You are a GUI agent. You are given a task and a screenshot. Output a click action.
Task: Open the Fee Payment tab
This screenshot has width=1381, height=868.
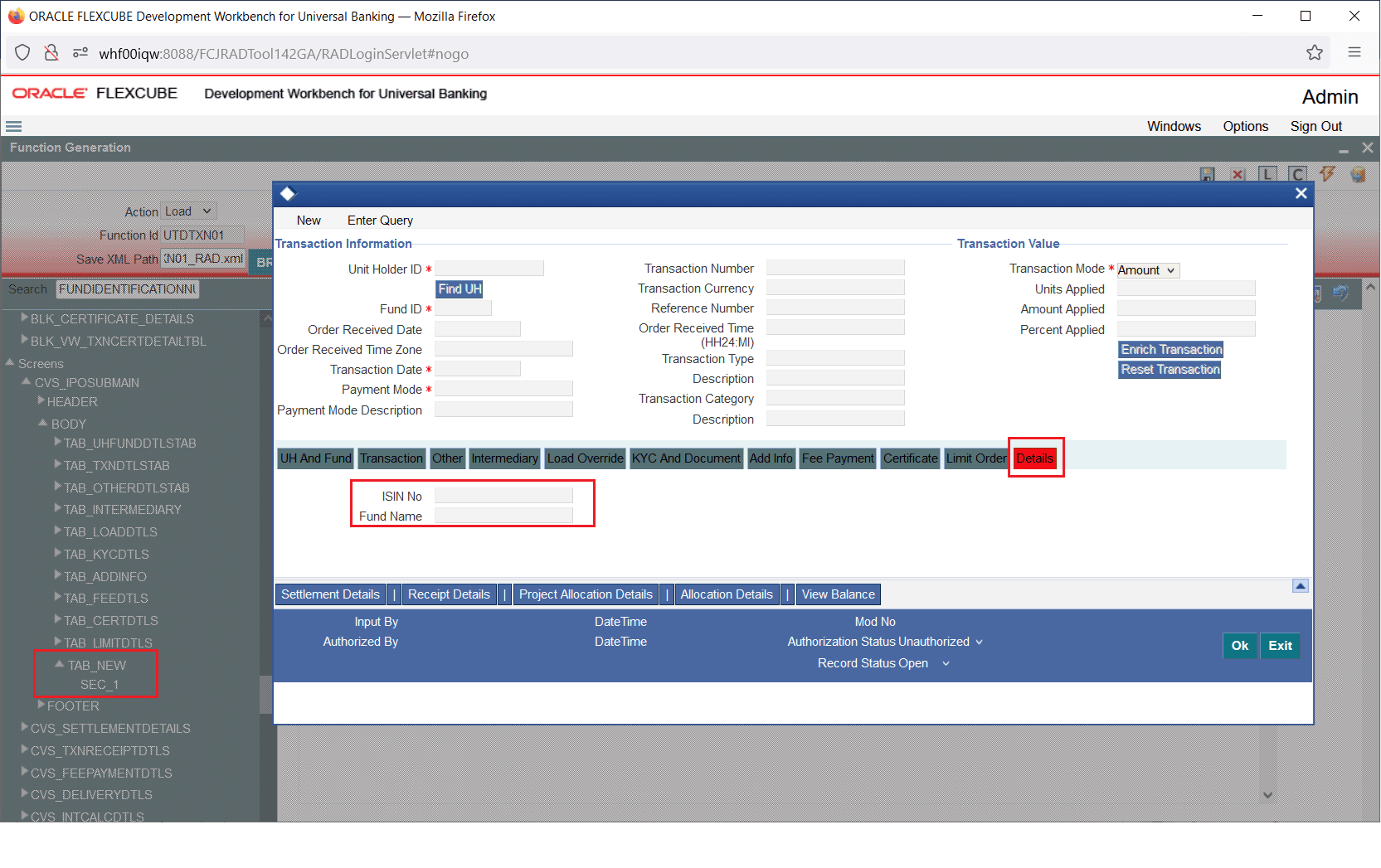point(838,458)
